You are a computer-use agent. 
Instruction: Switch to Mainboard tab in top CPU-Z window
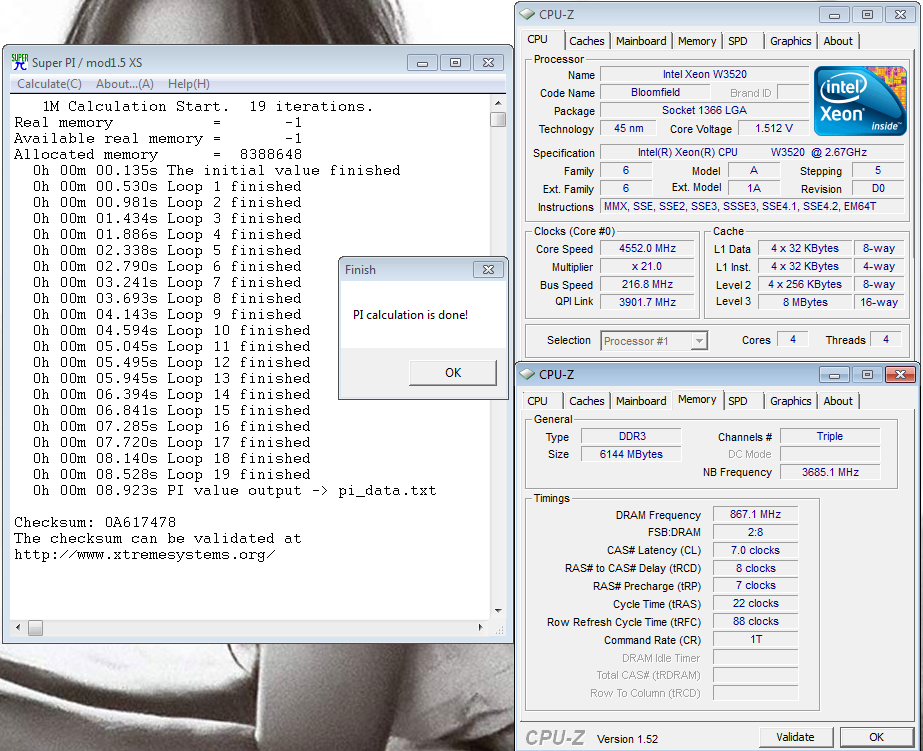(x=641, y=41)
